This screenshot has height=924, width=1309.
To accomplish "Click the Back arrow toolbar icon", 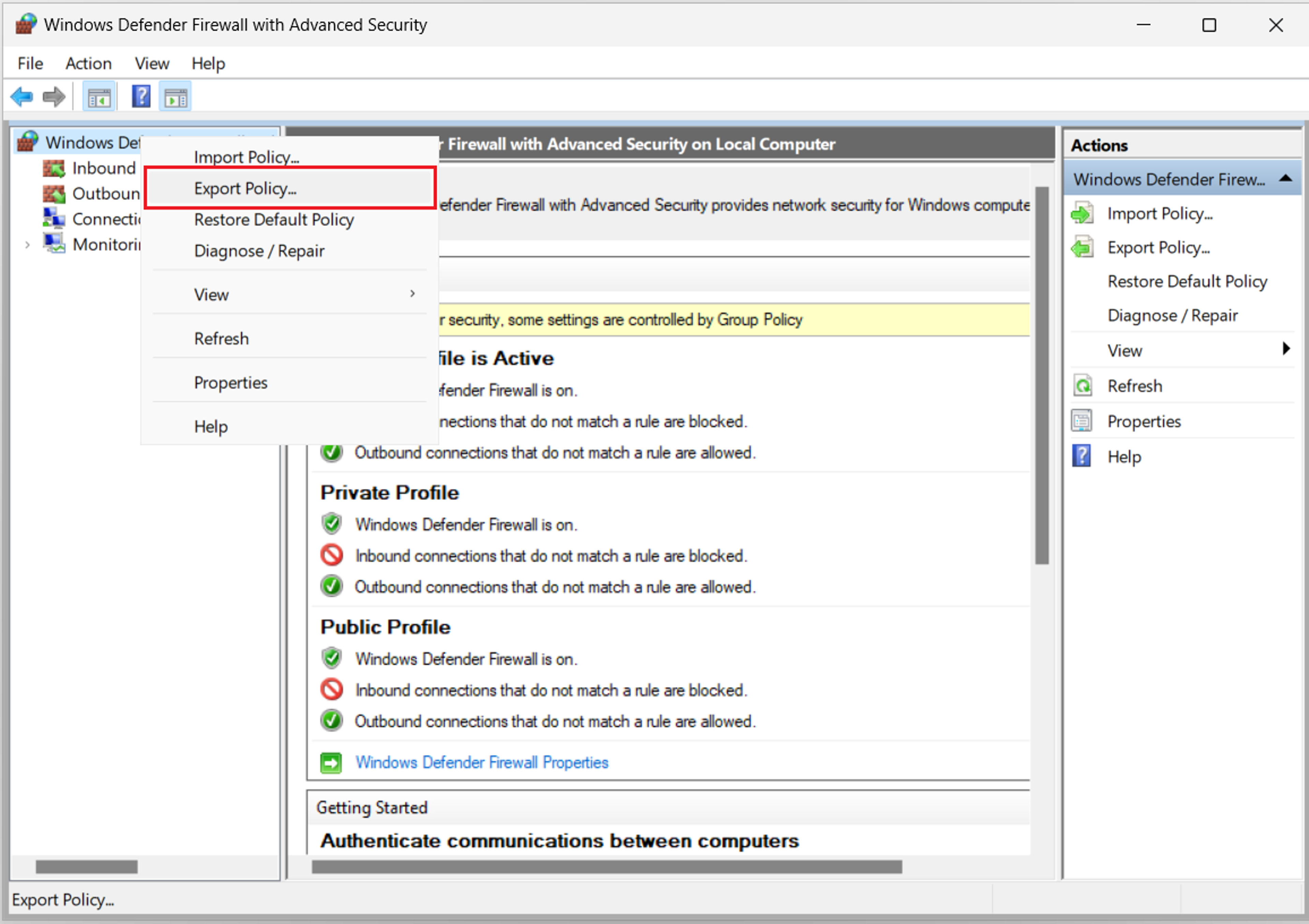I will tap(22, 97).
